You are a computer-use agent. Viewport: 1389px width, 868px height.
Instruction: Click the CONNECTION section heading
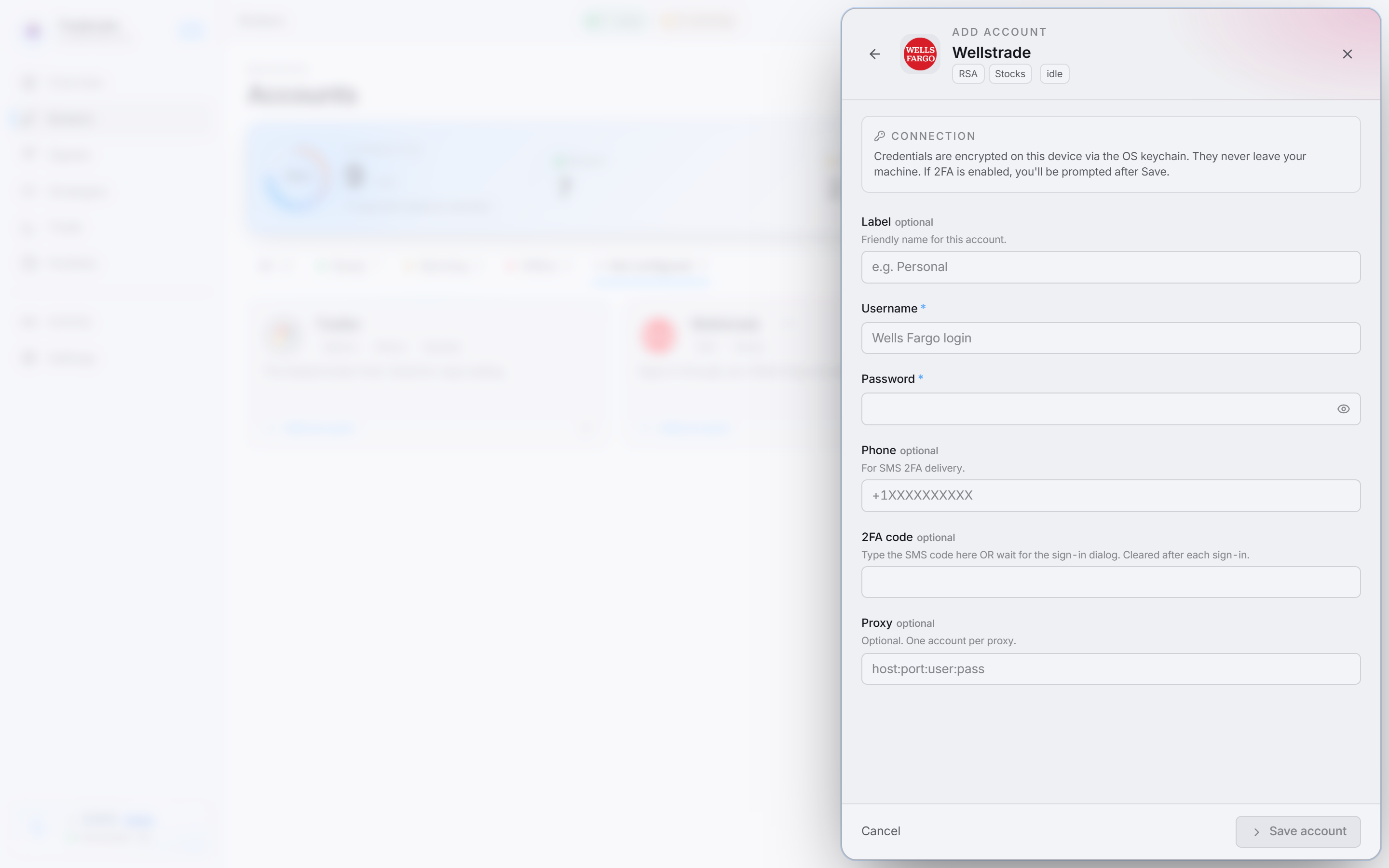coord(933,136)
